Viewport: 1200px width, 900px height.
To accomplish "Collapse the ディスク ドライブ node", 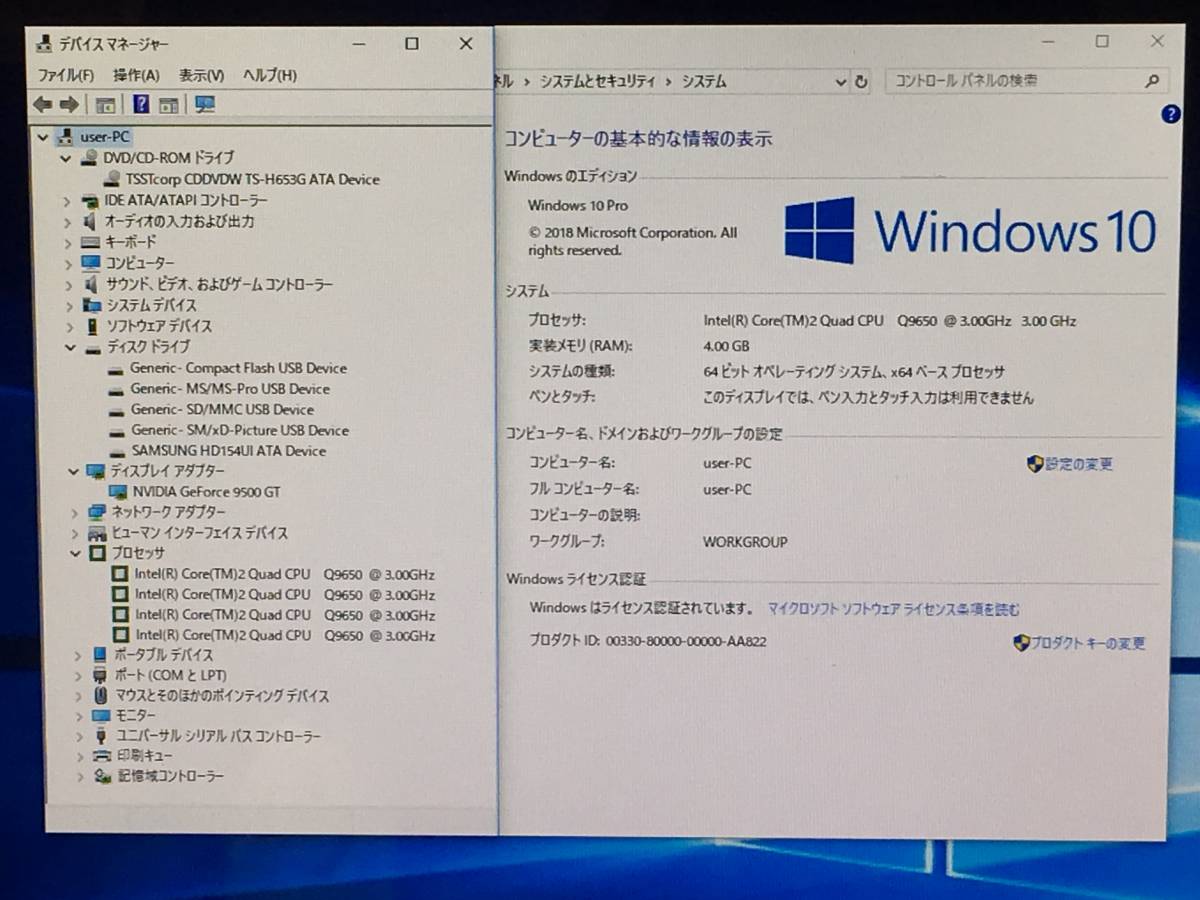I will [70, 347].
